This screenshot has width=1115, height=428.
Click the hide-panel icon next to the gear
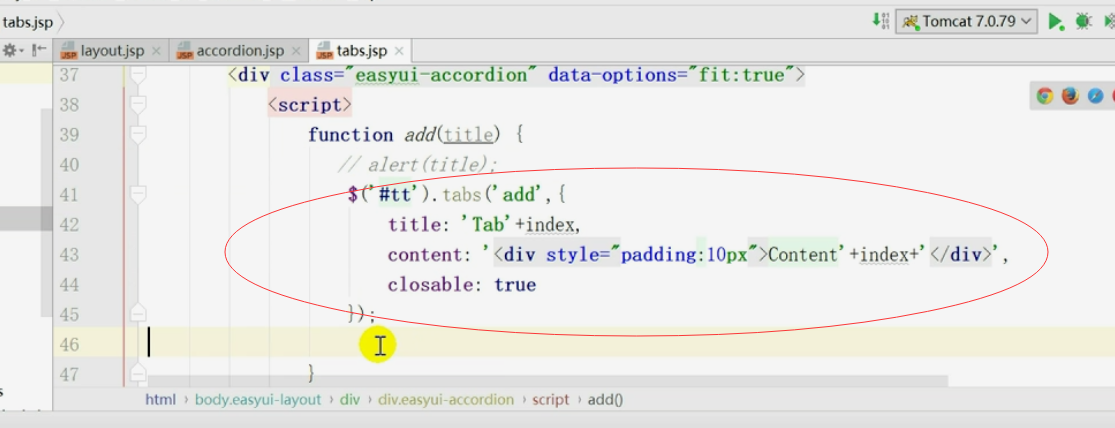[x=40, y=50]
